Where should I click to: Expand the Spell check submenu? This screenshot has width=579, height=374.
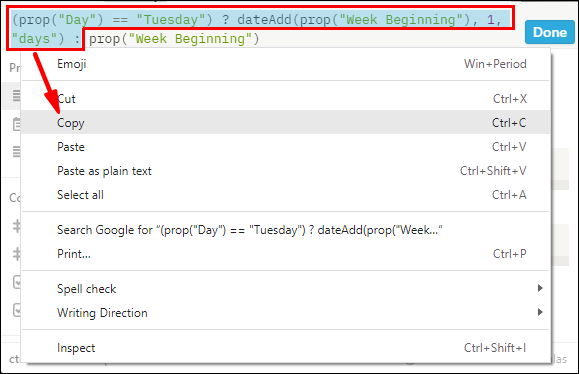click(285, 288)
